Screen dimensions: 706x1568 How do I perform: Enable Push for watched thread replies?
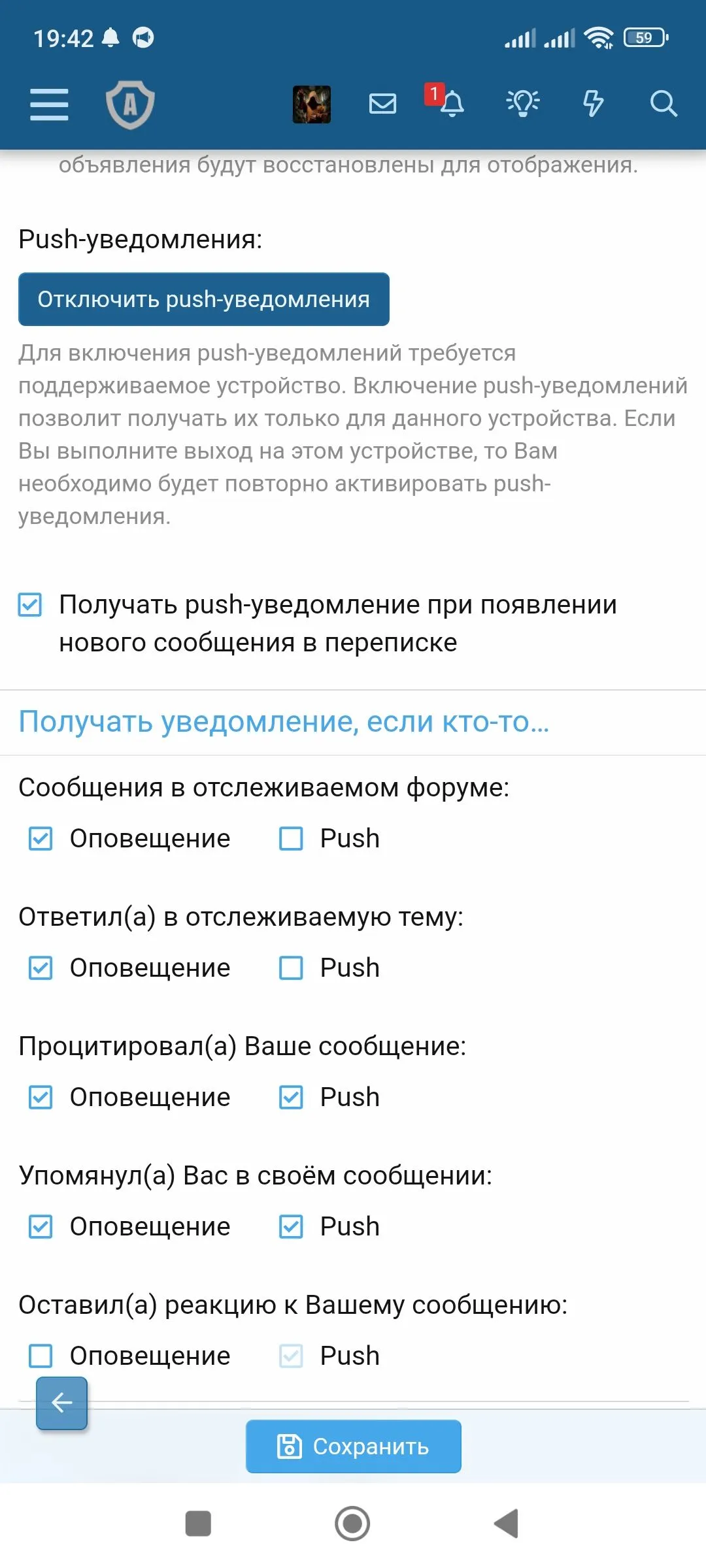(x=291, y=968)
